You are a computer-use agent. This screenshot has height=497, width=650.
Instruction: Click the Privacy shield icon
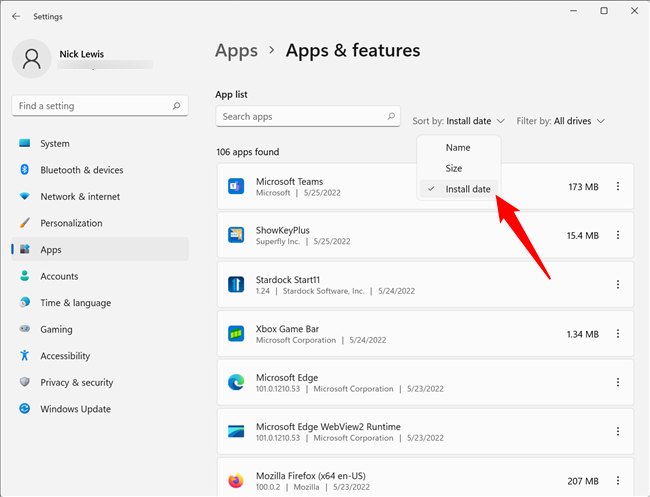coord(24,382)
